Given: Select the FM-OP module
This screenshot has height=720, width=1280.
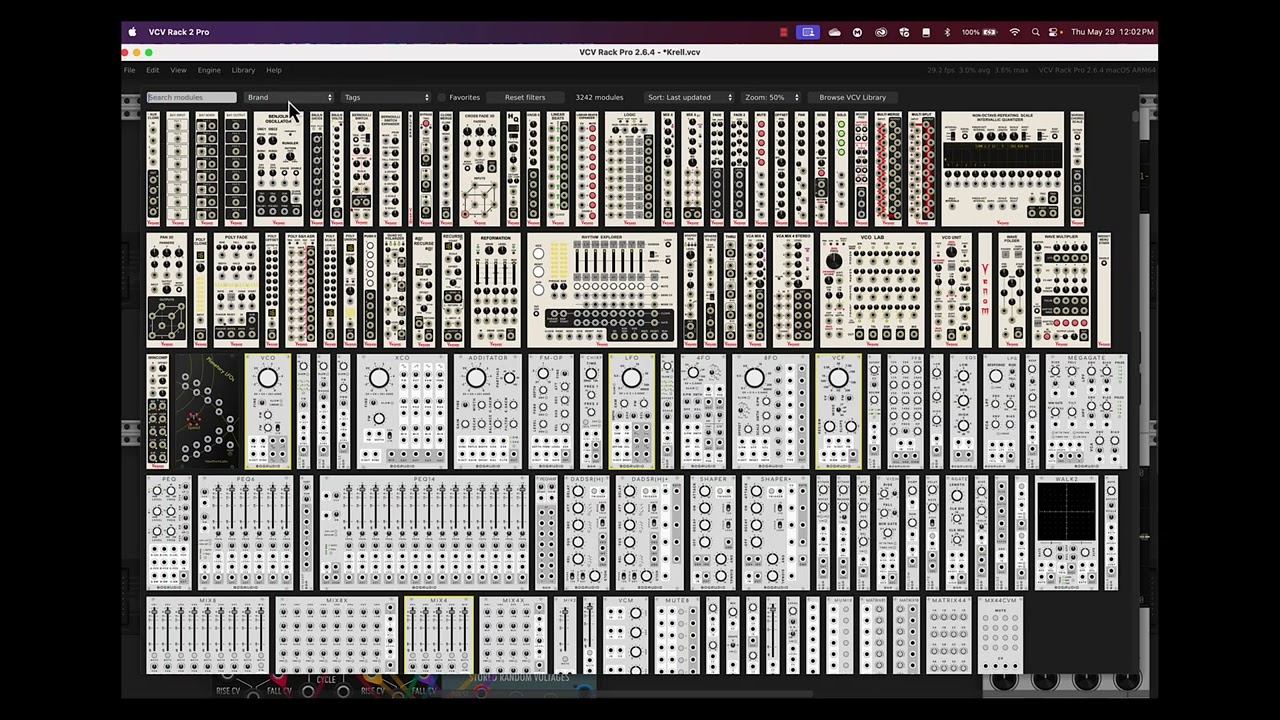Looking at the screenshot, I should point(551,411).
